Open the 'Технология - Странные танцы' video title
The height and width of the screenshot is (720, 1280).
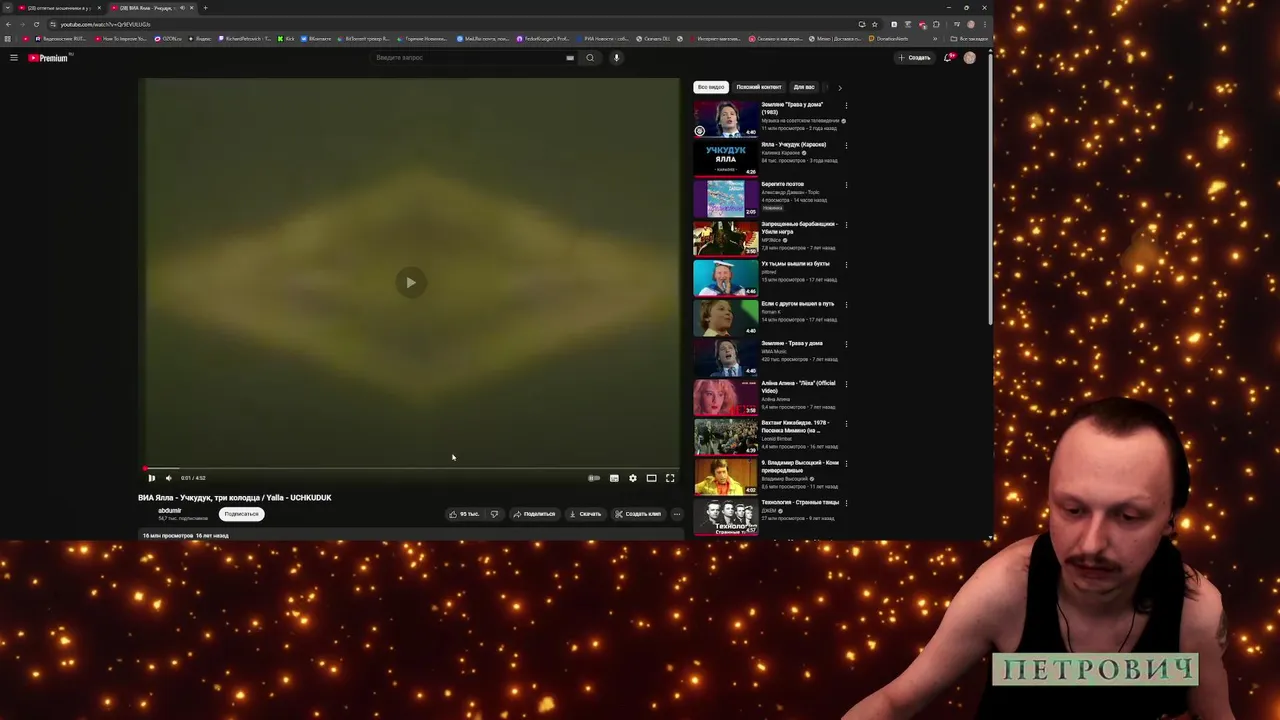pyautogui.click(x=799, y=502)
